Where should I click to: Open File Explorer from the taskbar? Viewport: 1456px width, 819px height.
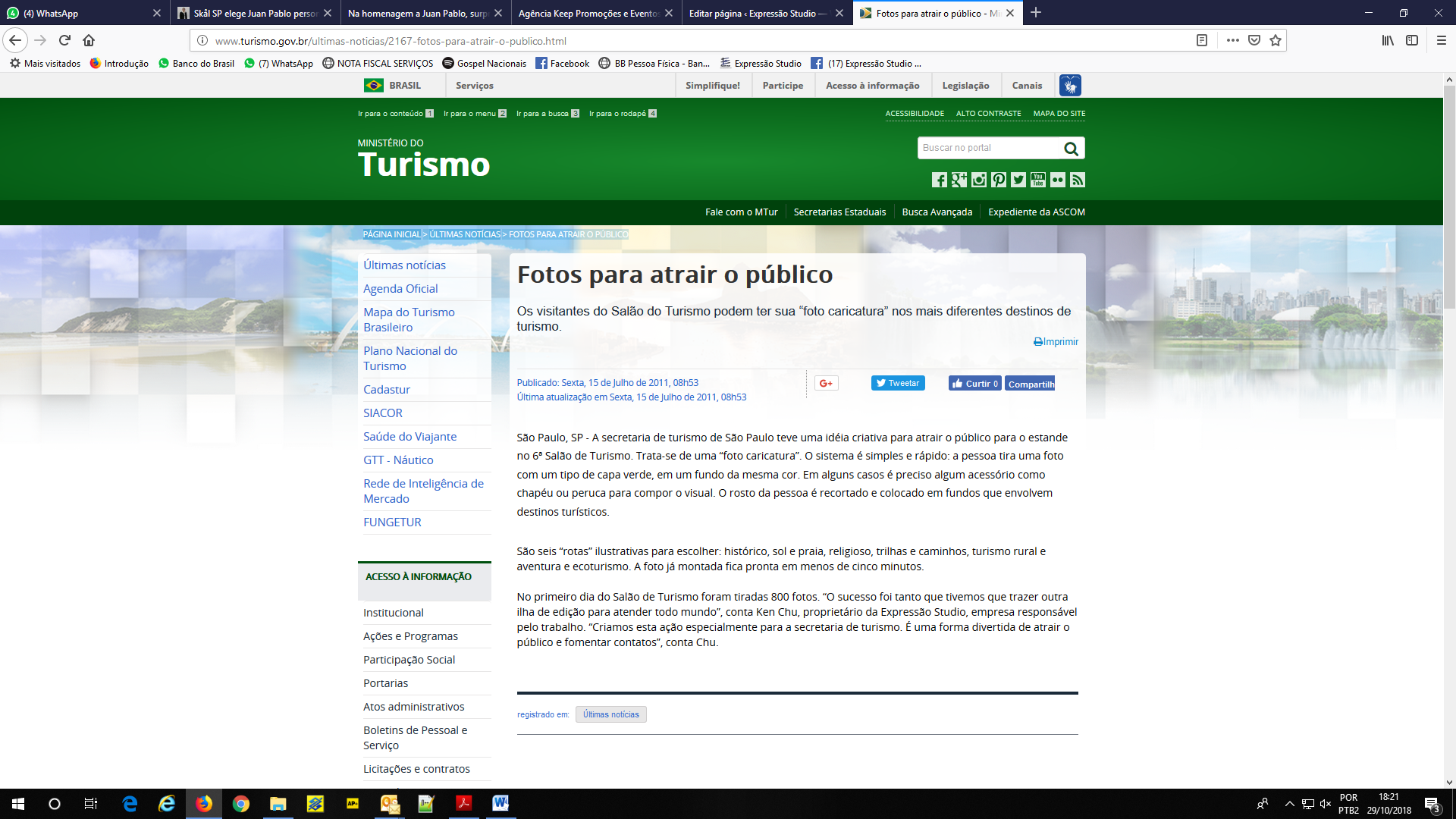(278, 804)
